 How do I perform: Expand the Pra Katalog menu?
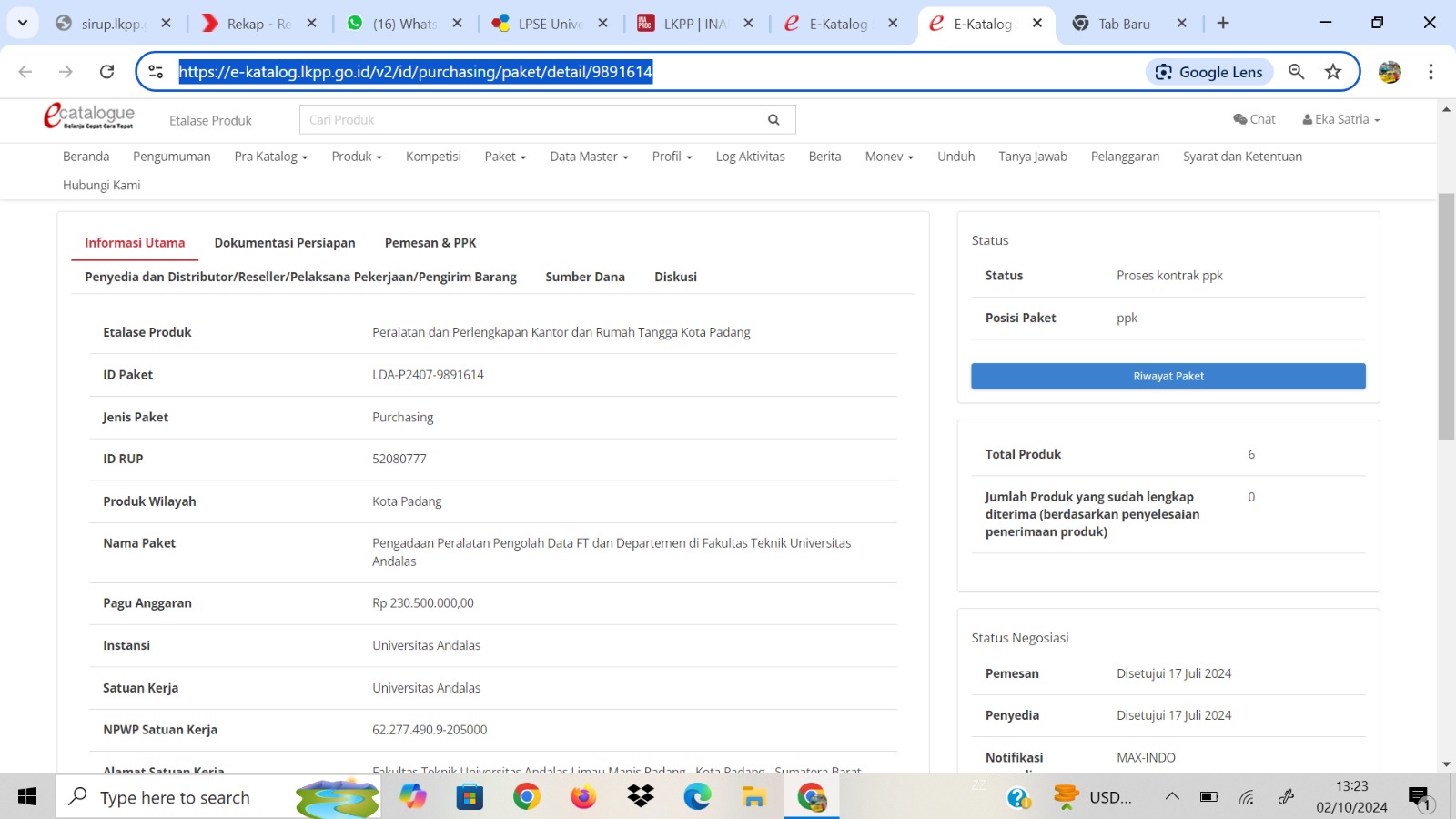point(270,157)
